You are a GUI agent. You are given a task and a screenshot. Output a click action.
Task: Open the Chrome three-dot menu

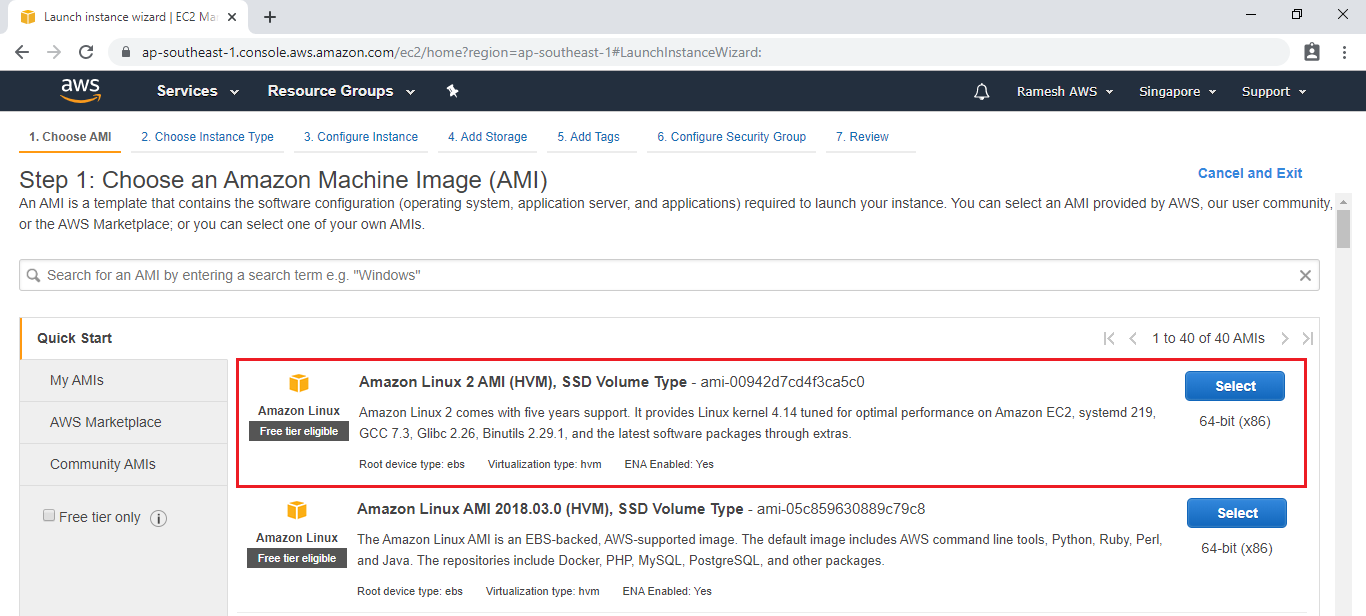click(1344, 52)
